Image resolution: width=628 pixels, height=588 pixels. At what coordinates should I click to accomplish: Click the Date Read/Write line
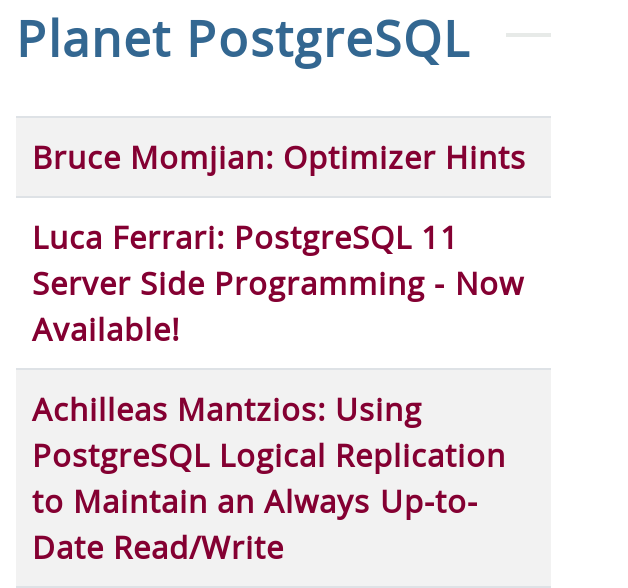click(158, 547)
